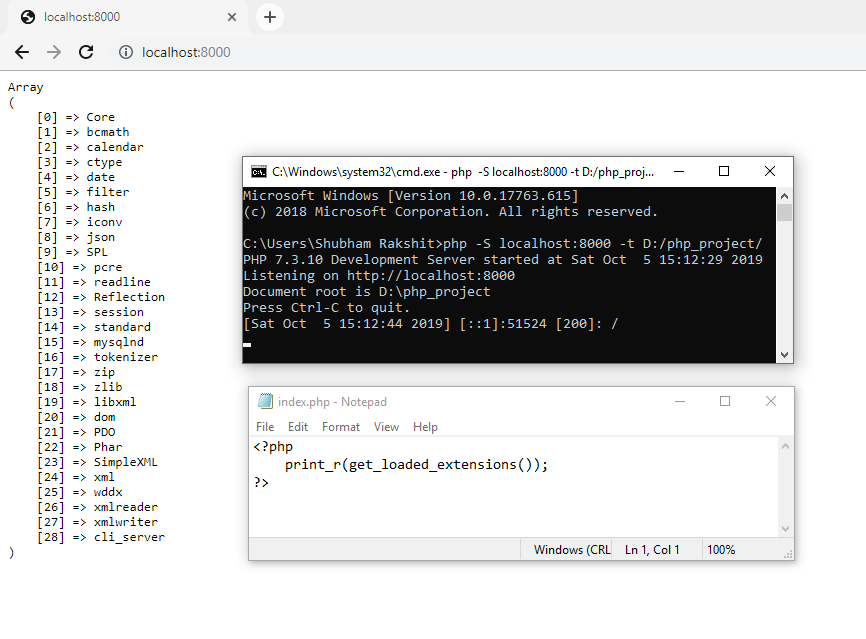Image resolution: width=866 pixels, height=639 pixels.
Task: Click the favicon on the localhost:8000 tab
Action: (x=26, y=16)
